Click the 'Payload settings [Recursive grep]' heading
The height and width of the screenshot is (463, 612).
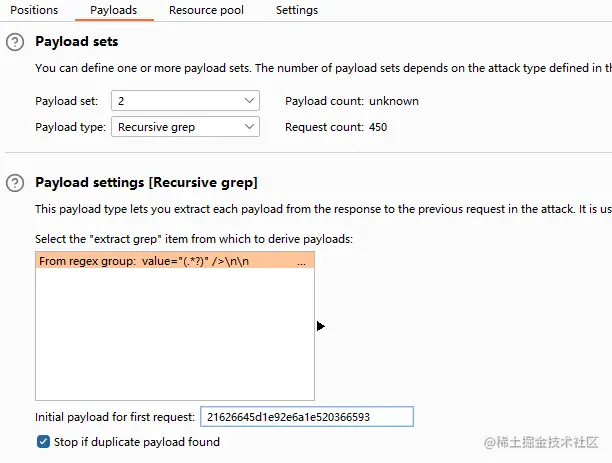click(x=146, y=183)
